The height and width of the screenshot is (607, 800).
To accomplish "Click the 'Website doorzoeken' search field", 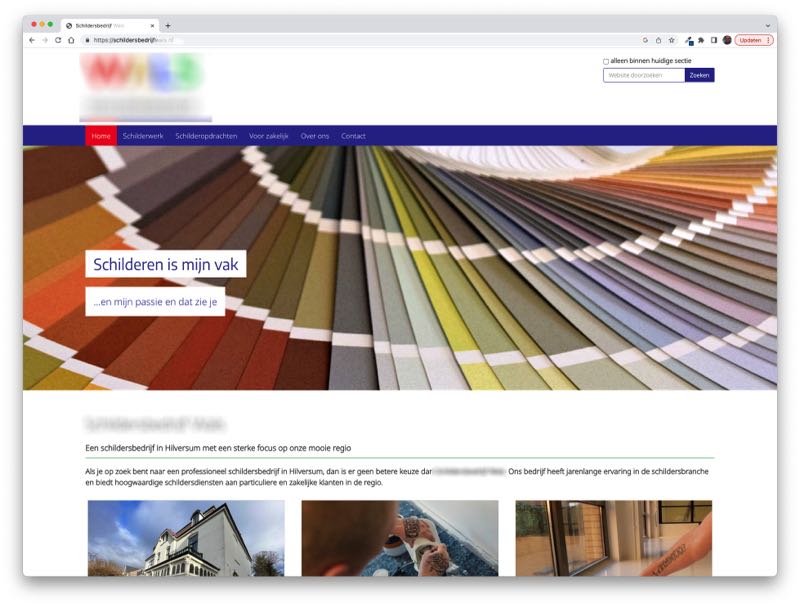I will (x=643, y=75).
